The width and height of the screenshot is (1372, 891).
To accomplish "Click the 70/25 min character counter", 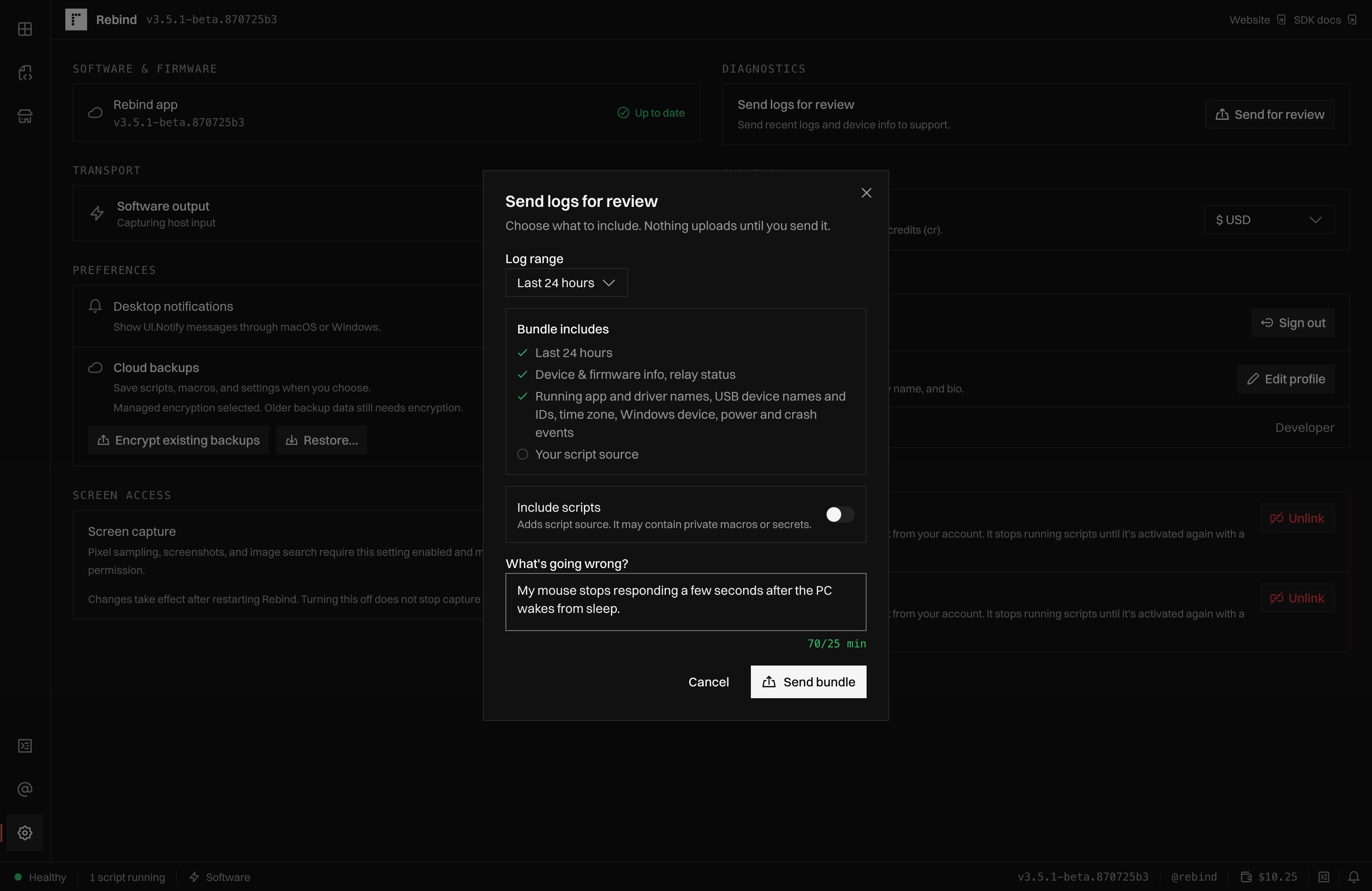I will coord(837,644).
